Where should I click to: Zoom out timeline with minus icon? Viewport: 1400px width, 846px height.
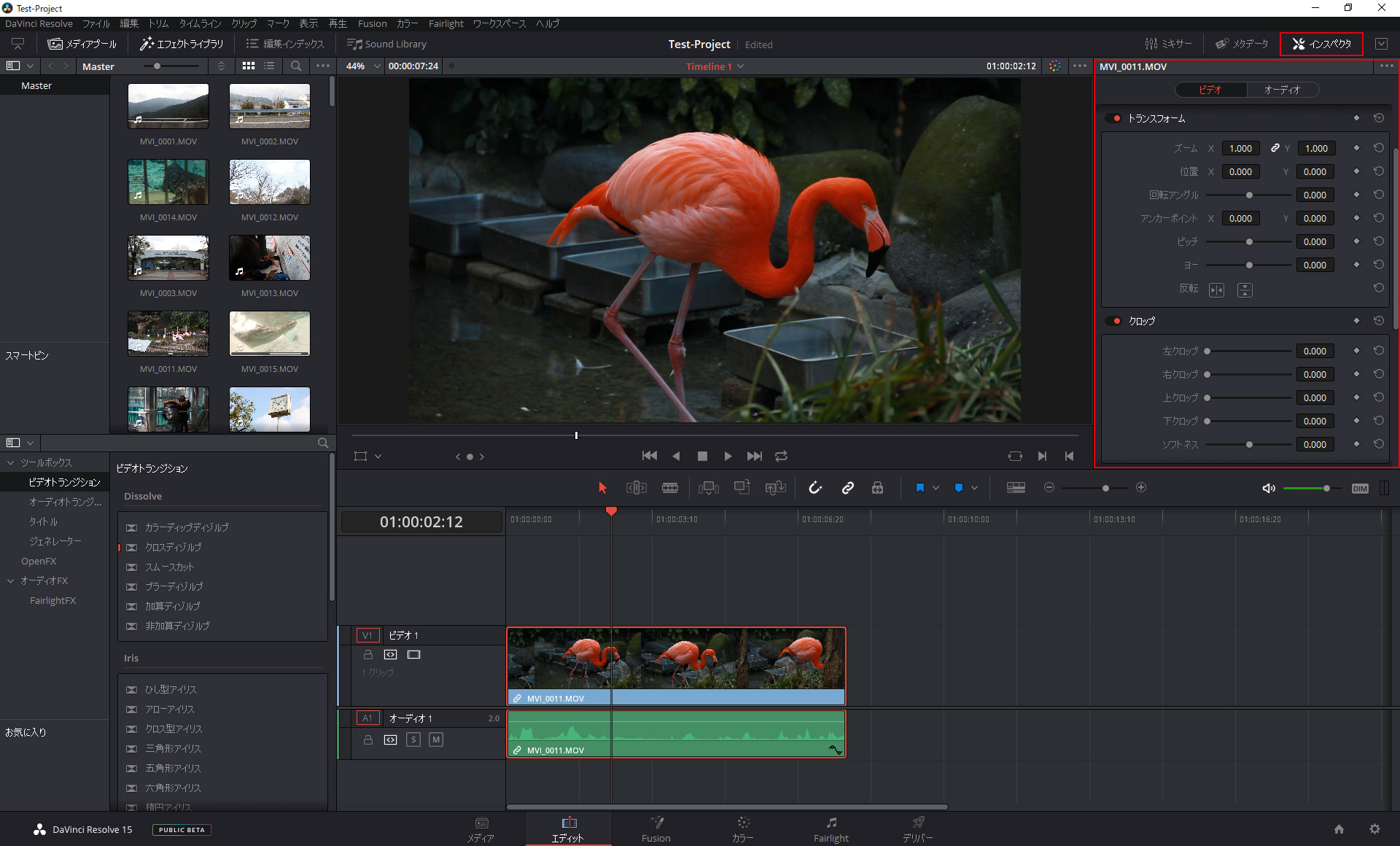(x=1049, y=487)
